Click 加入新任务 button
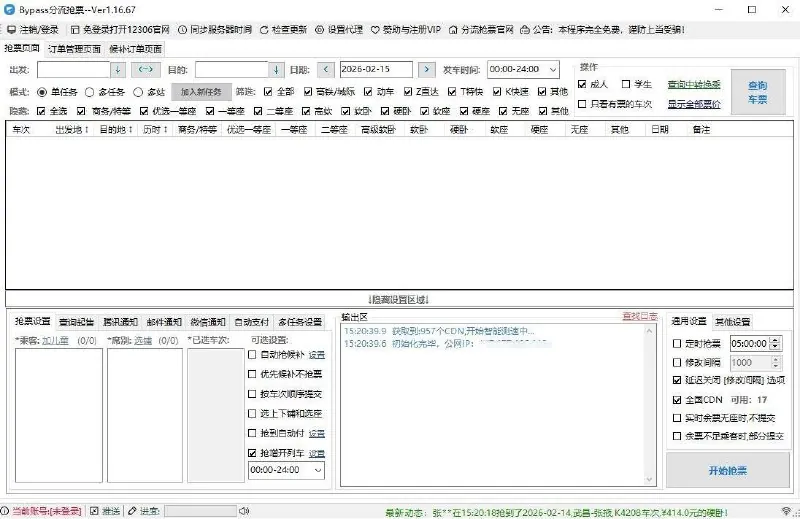The image size is (800, 519). click(201, 92)
